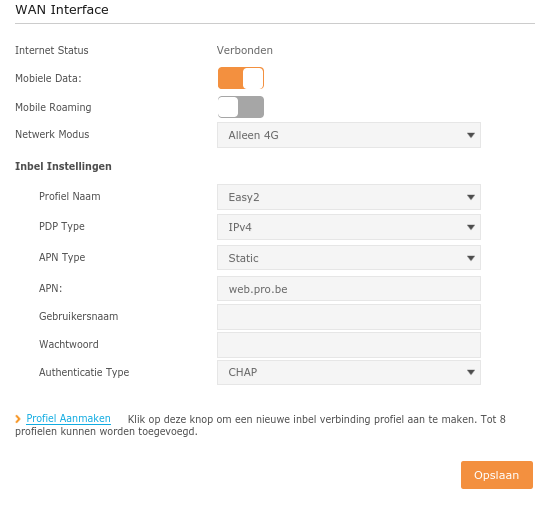Click the Wachtwoord input field
The width and height of the screenshot is (549, 506).
pos(349,345)
